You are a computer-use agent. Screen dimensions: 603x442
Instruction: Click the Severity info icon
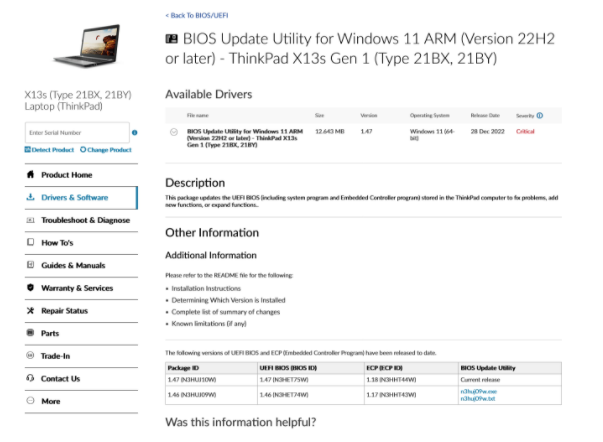[x=540, y=115]
